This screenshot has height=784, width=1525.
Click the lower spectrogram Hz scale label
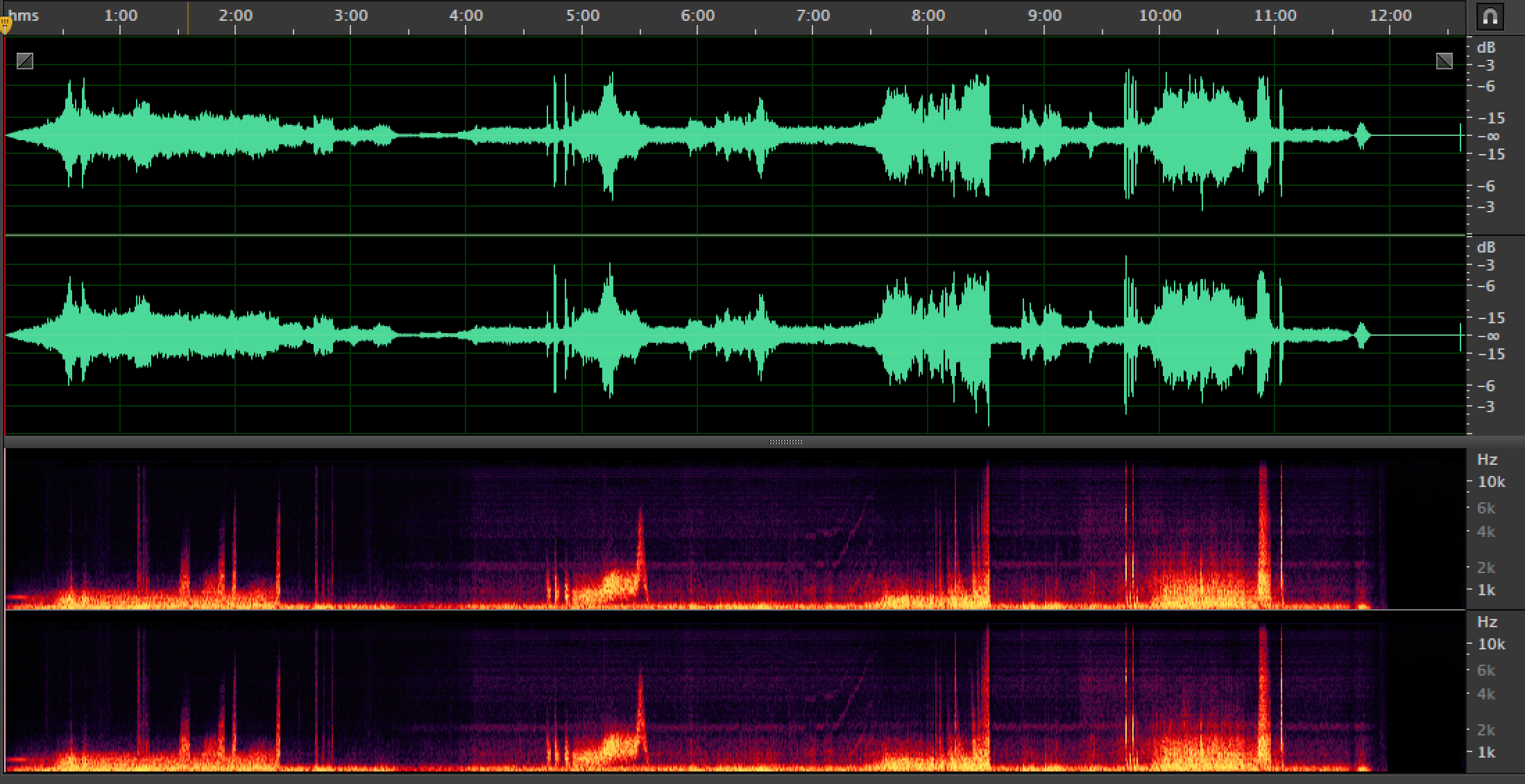pos(1487,622)
